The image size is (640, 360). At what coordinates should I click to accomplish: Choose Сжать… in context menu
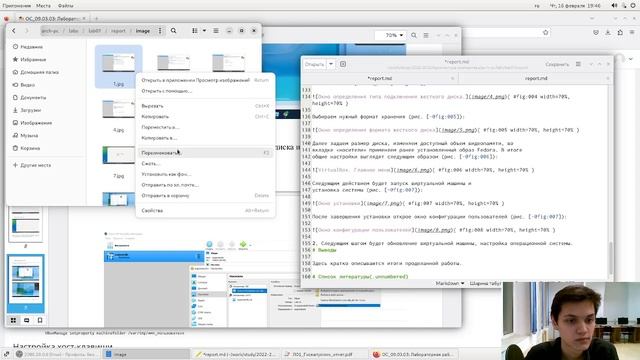click(x=205, y=163)
